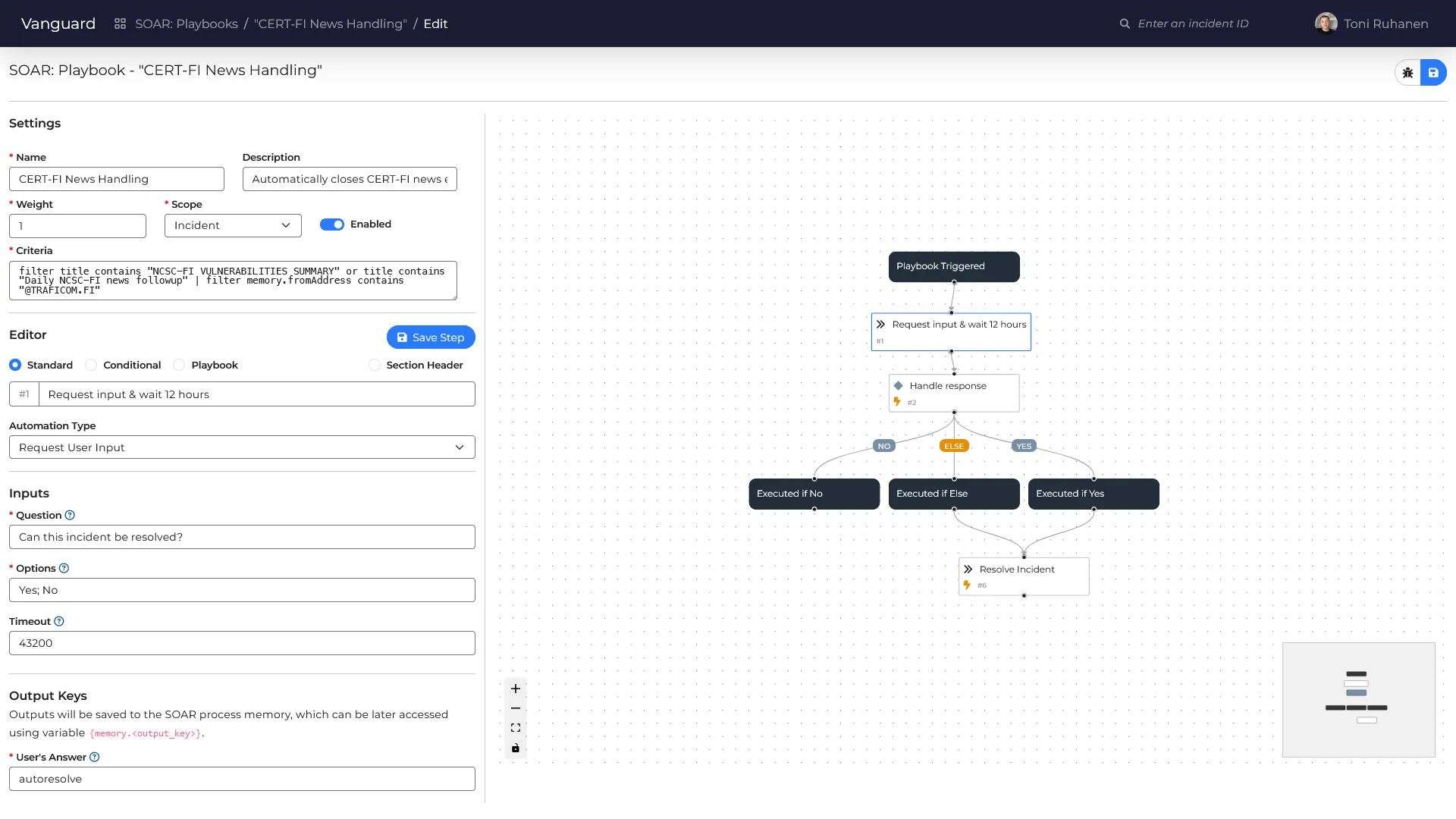
Task: Click the fit-to-view canvas icon
Action: coord(516,727)
